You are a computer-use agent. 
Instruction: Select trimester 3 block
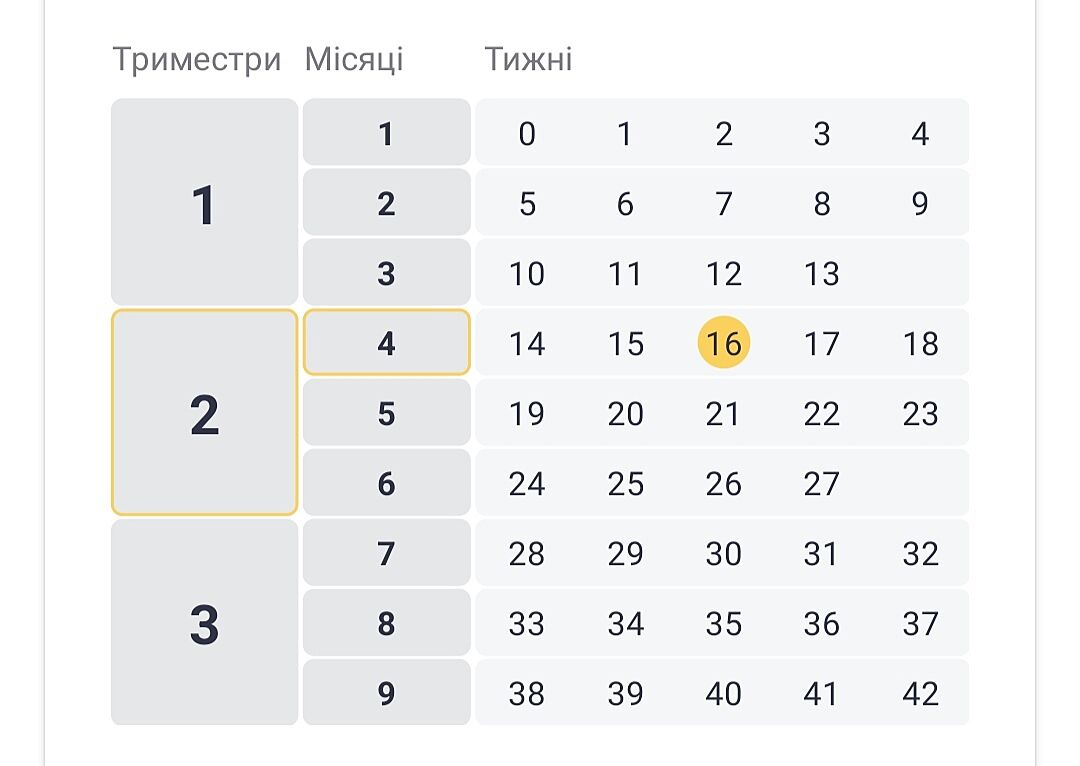pyautogui.click(x=204, y=623)
